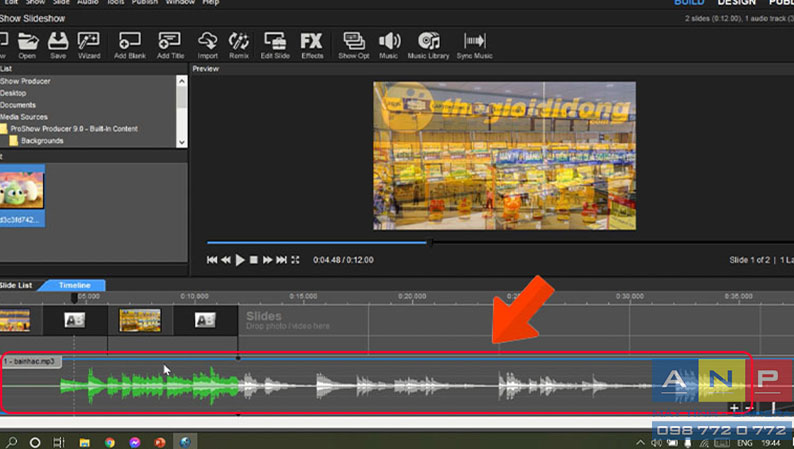Click the 0:10.000 mark on the ruler
The image size is (794, 449).
click(x=194, y=296)
